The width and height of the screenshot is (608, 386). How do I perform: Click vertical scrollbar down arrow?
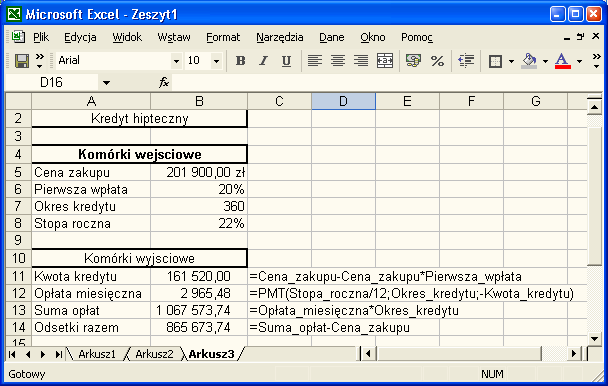pyautogui.click(x=594, y=338)
